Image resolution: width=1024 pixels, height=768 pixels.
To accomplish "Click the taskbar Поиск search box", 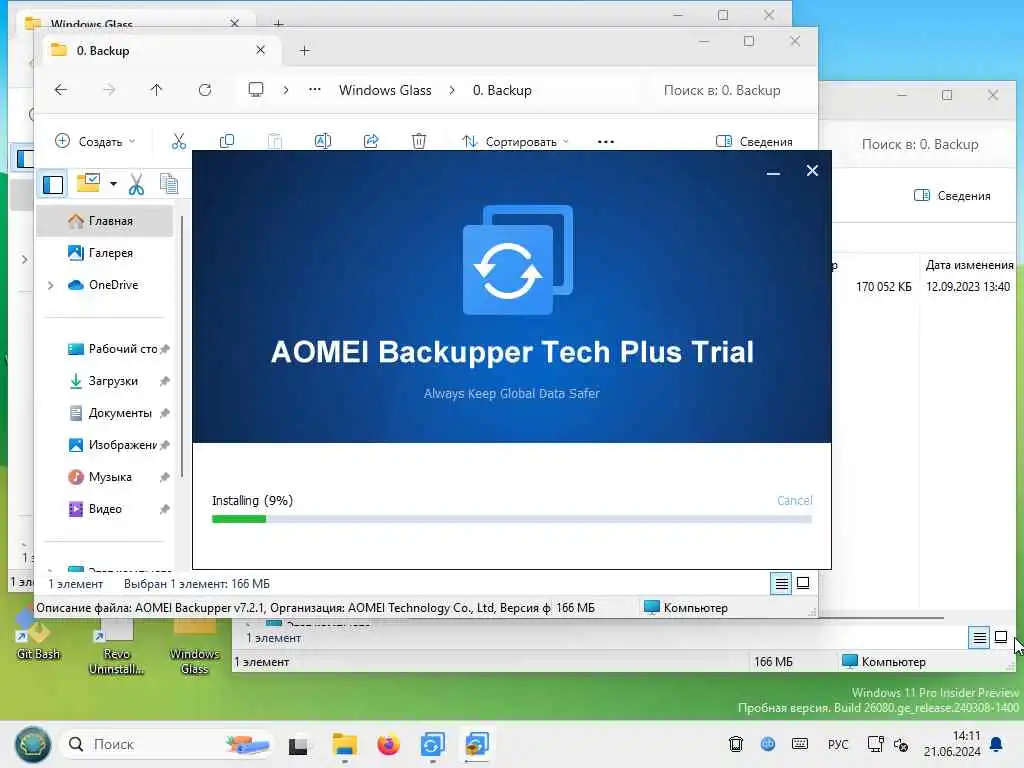I will point(167,744).
